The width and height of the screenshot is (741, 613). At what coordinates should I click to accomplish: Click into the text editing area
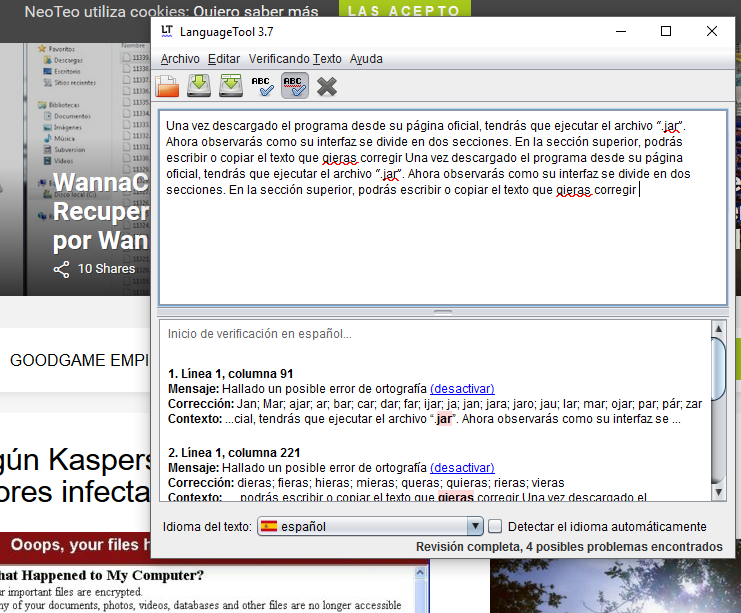pyautogui.click(x=443, y=207)
